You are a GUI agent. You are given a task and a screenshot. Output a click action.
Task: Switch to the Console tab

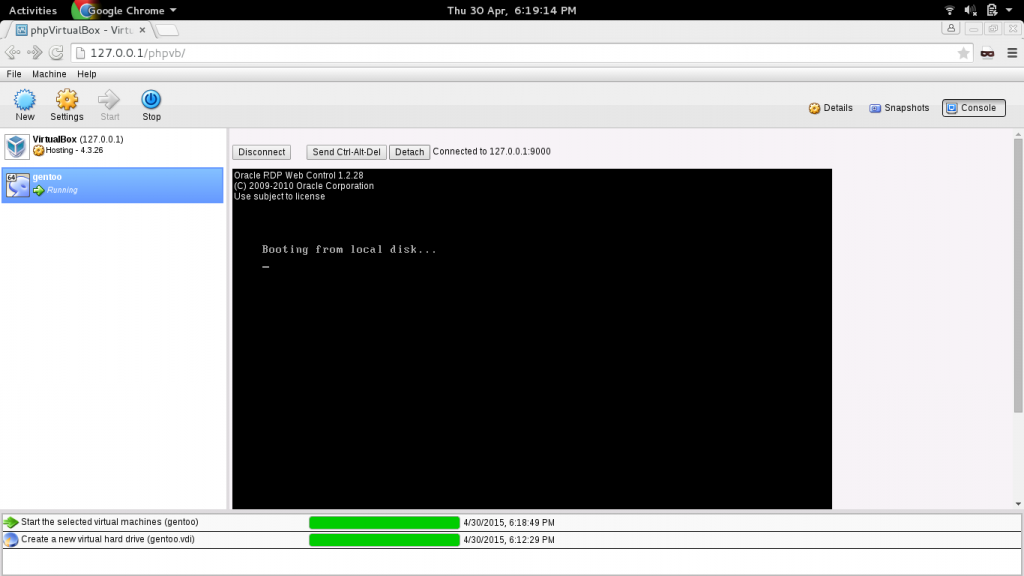[x=973, y=108]
